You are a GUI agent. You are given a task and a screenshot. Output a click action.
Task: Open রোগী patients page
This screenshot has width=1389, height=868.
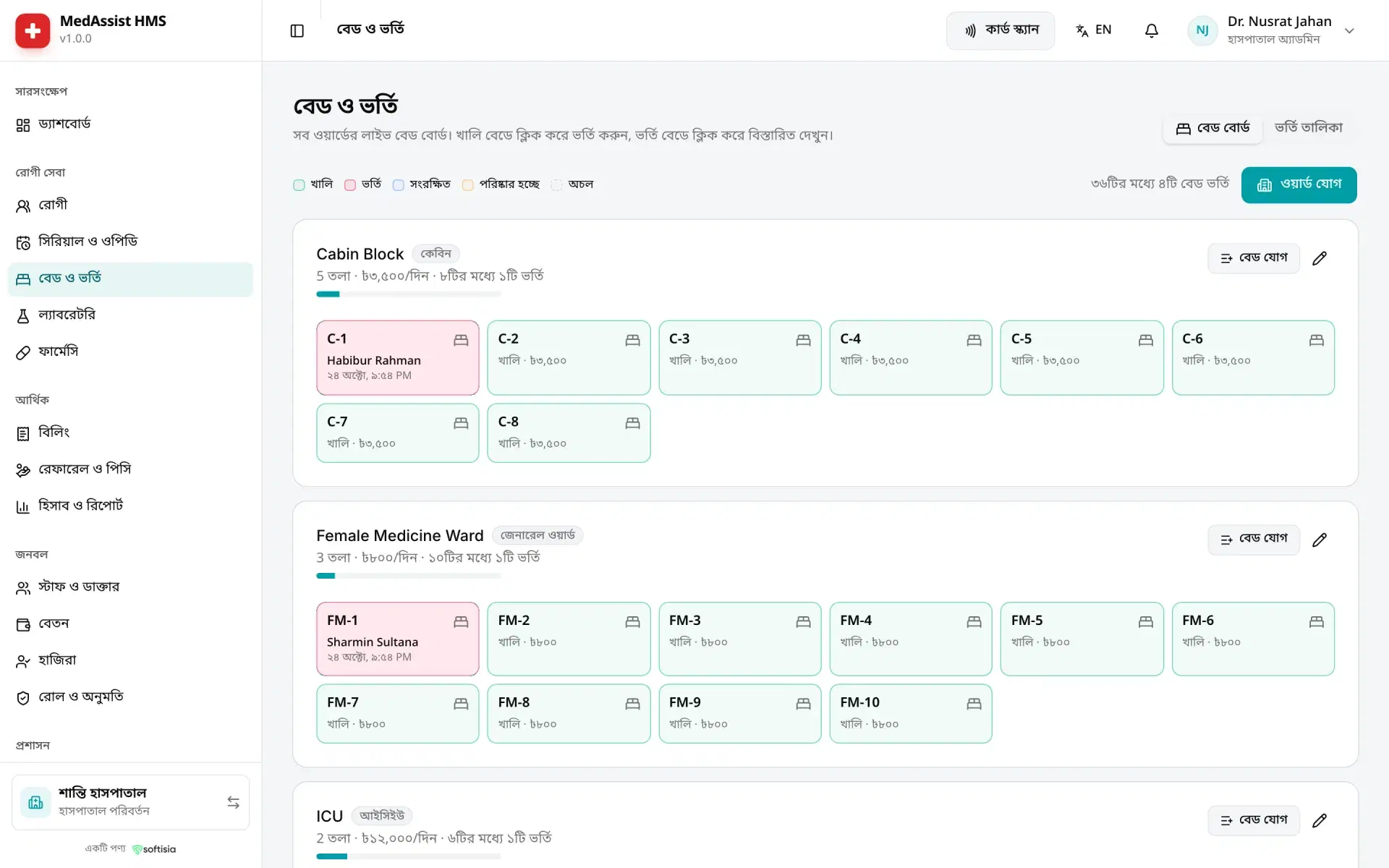point(130,205)
